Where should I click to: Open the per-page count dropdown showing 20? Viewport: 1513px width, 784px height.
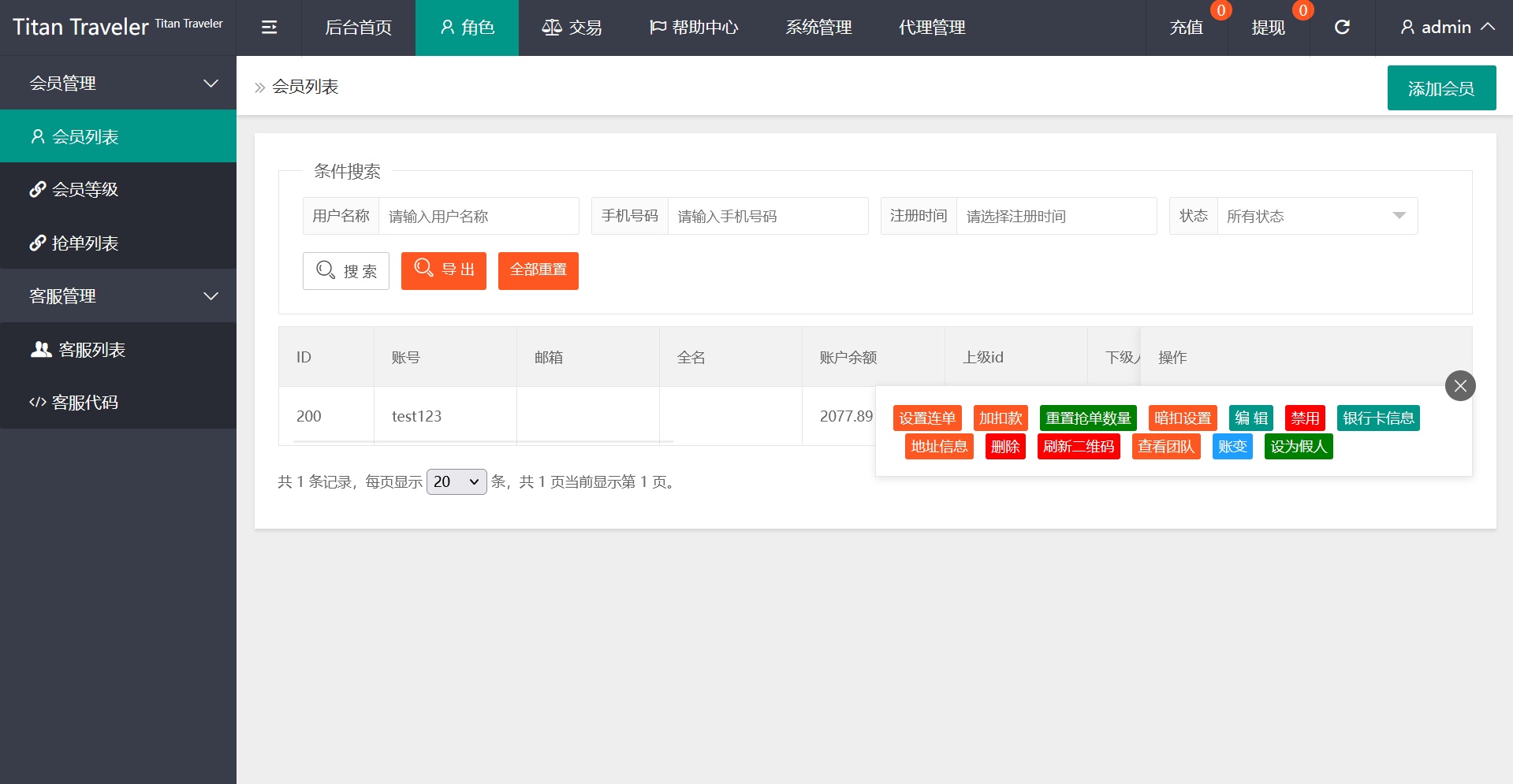click(x=457, y=481)
